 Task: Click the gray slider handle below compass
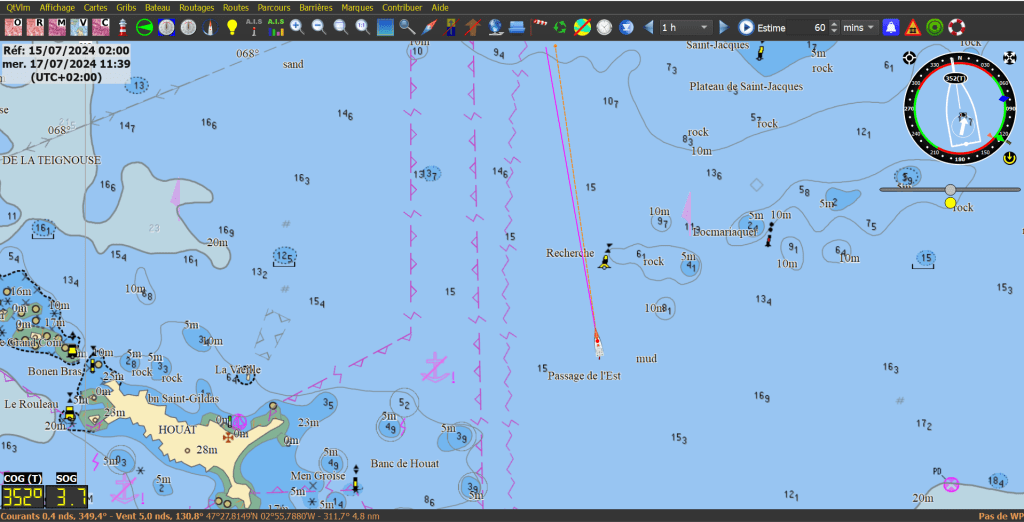point(950,189)
